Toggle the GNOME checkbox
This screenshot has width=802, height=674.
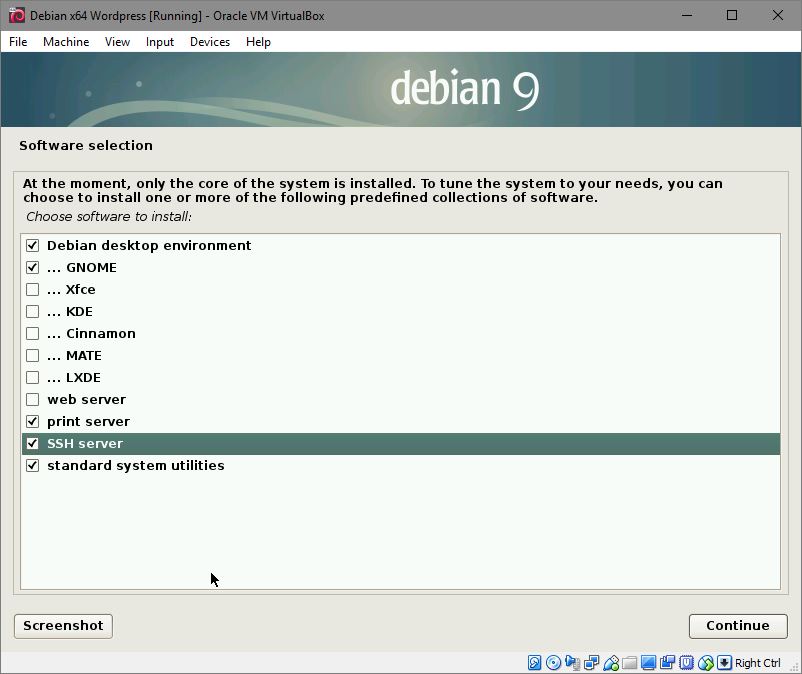coord(32,267)
